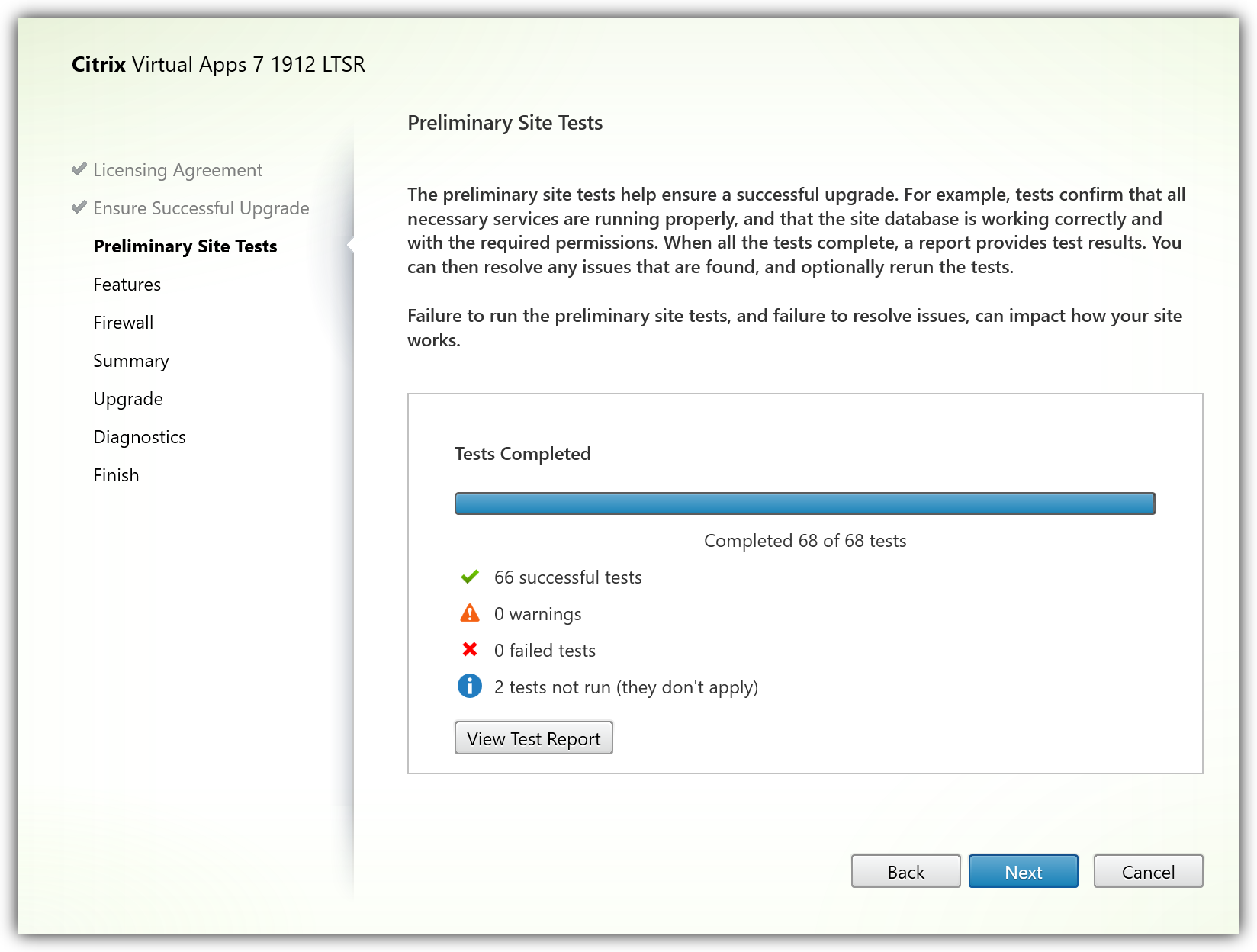
Task: Click the orange warning triangle icon
Action: pos(470,613)
